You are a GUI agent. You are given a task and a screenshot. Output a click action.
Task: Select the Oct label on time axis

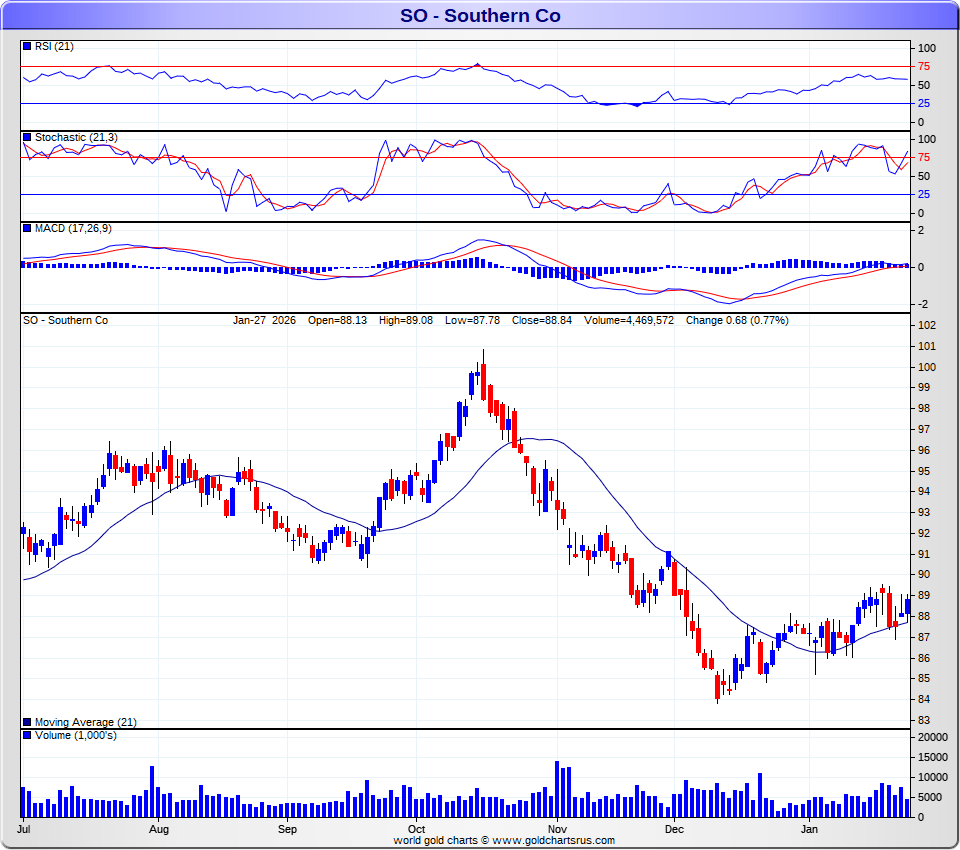417,829
